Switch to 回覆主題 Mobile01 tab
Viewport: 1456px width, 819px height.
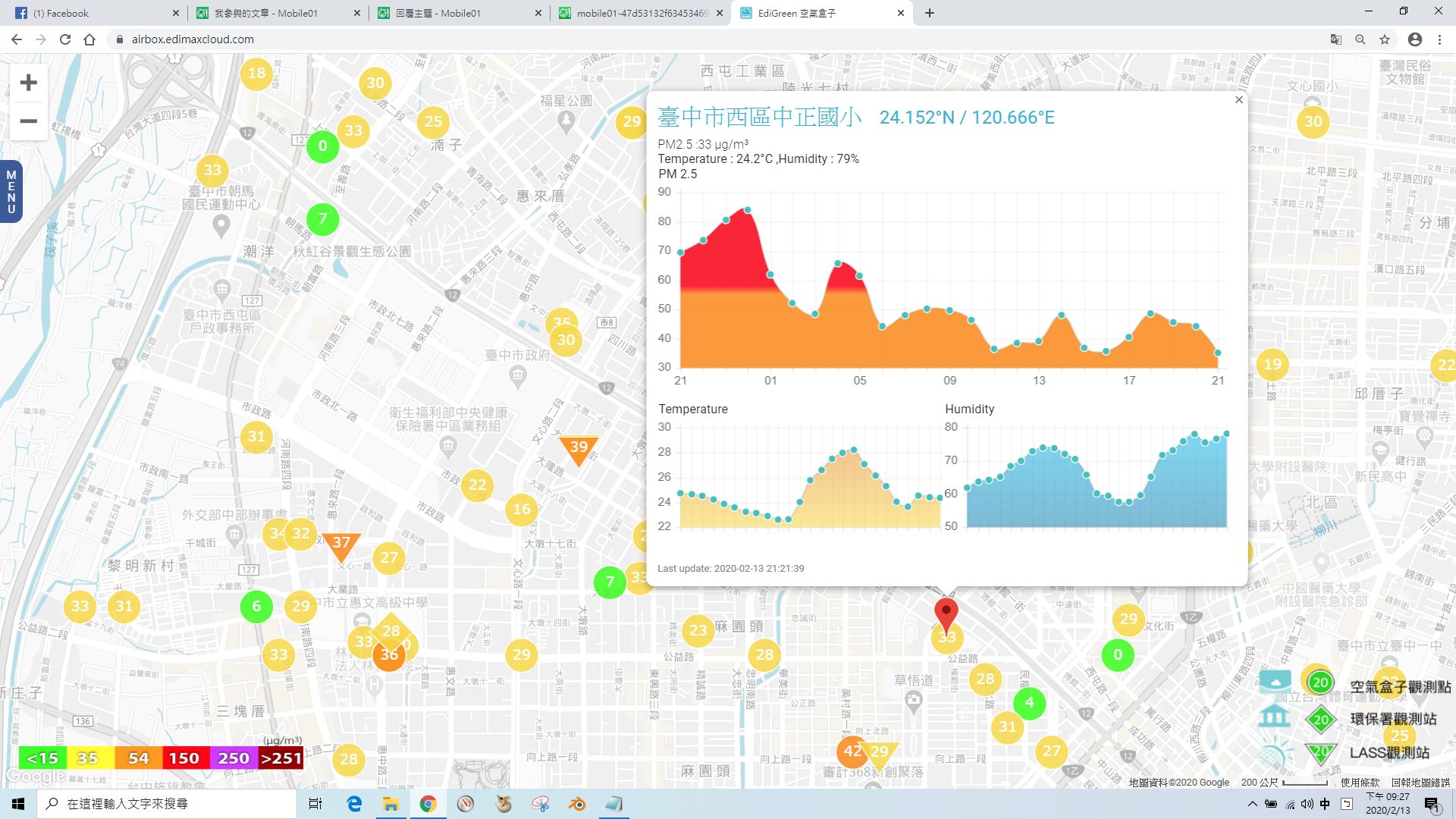click(460, 13)
